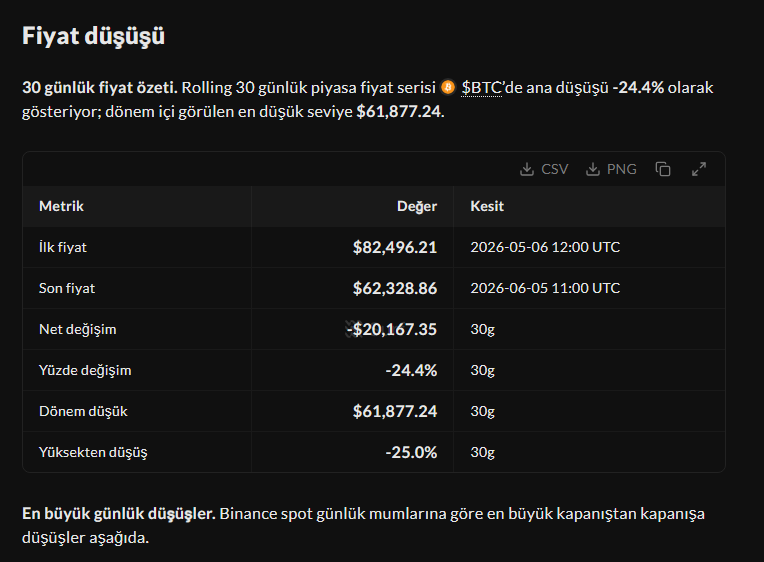
Task: Click the Net değişim row label
Action: (x=77, y=329)
